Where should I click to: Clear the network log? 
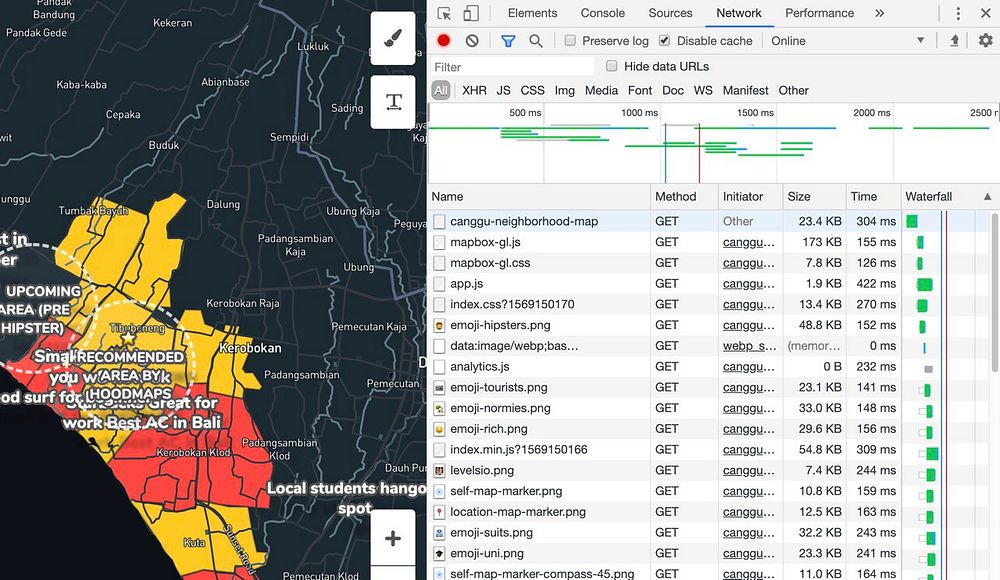[472, 41]
